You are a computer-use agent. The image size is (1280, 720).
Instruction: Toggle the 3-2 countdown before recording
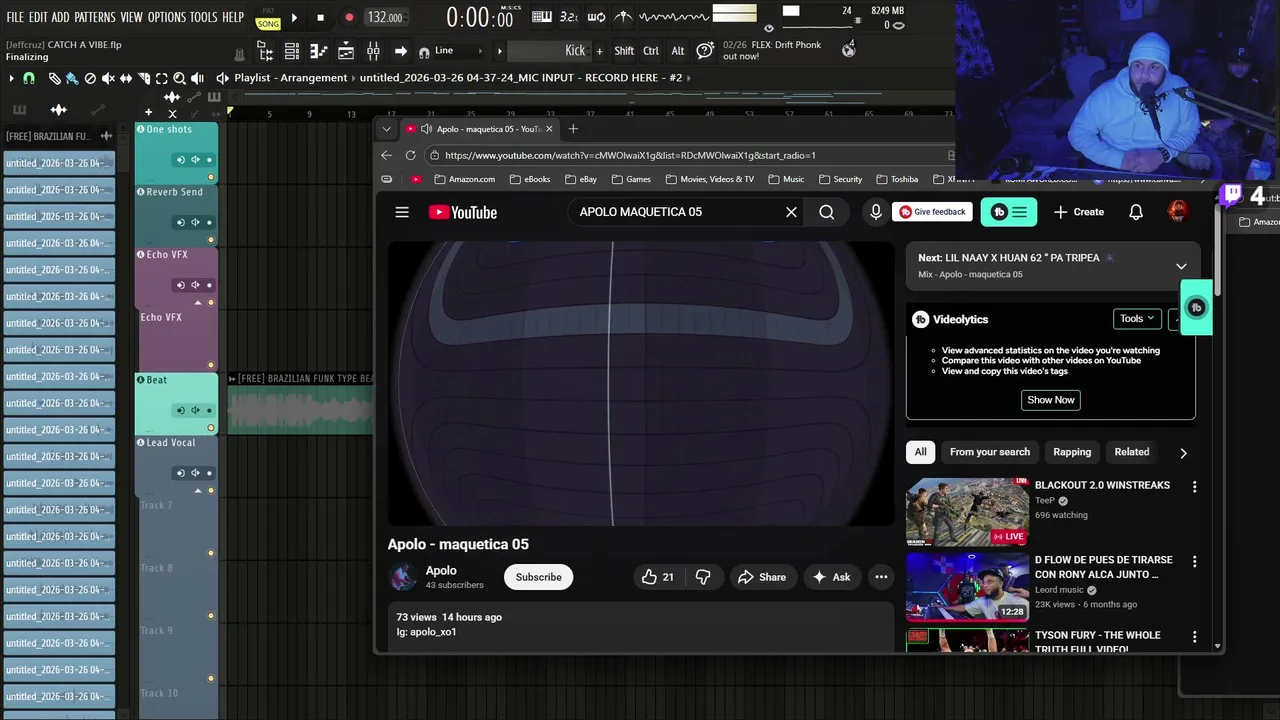pyautogui.click(x=569, y=17)
